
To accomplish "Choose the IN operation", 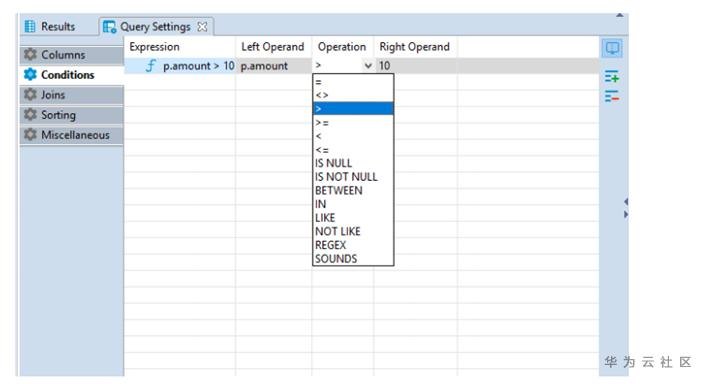I will pyautogui.click(x=353, y=204).
